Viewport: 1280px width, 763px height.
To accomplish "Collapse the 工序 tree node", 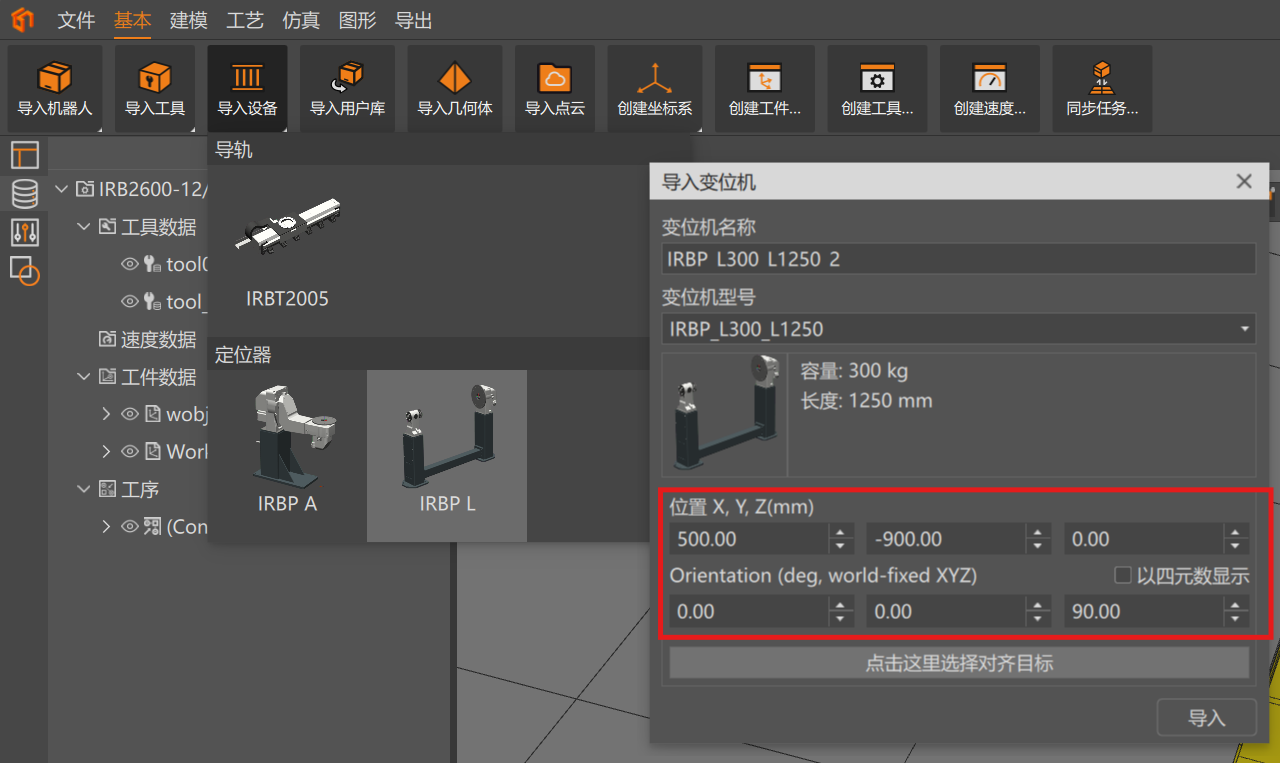I will tap(84, 489).
